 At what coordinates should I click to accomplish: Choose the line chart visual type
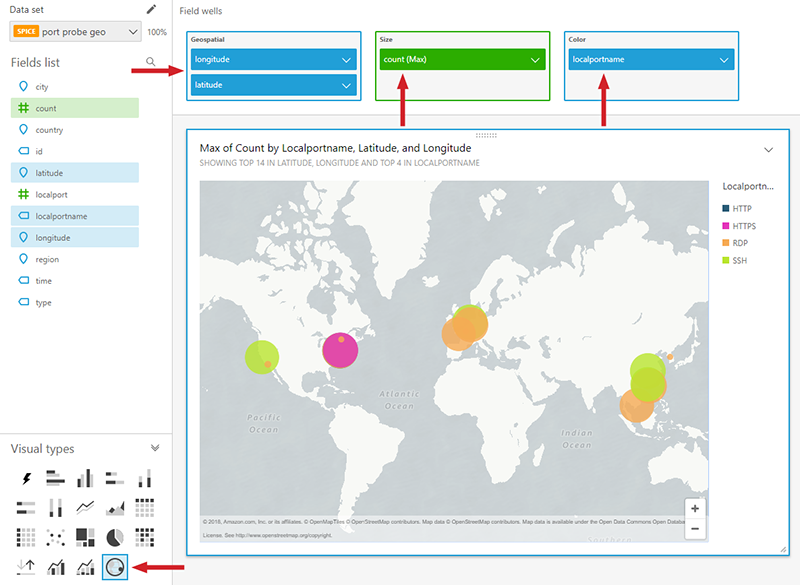pyautogui.click(x=85, y=507)
